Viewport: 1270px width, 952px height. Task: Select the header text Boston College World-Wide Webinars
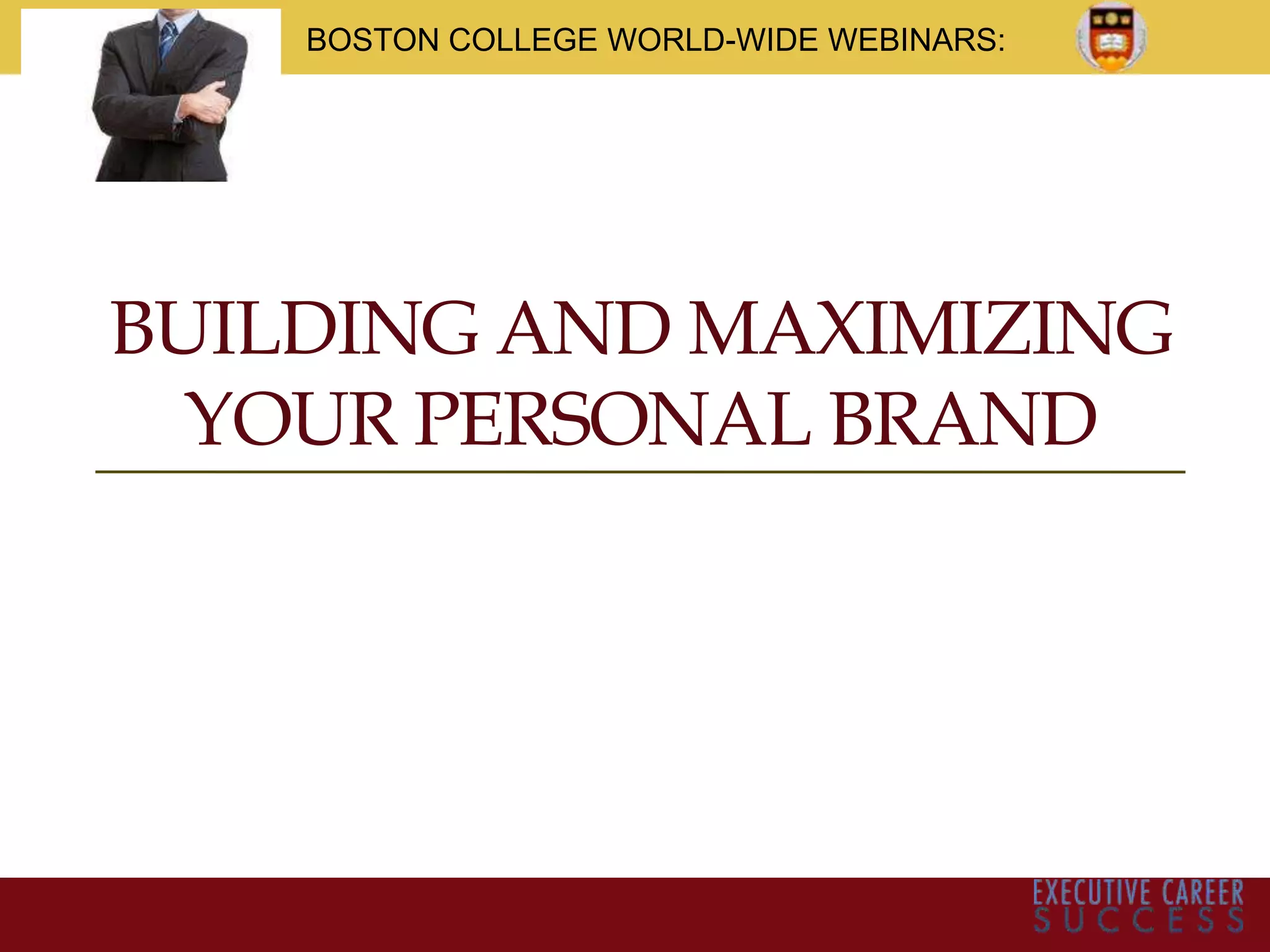[655, 41]
